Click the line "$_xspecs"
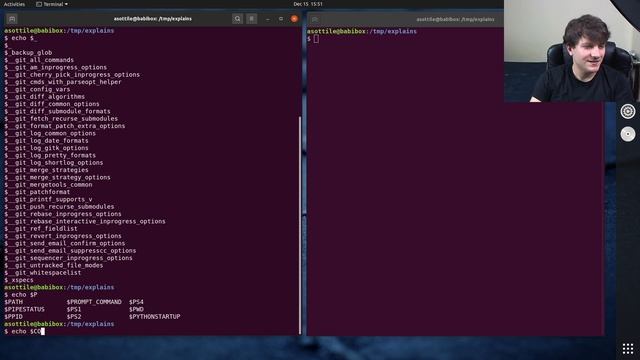Viewport: 640px width, 360px height. [x=19, y=280]
